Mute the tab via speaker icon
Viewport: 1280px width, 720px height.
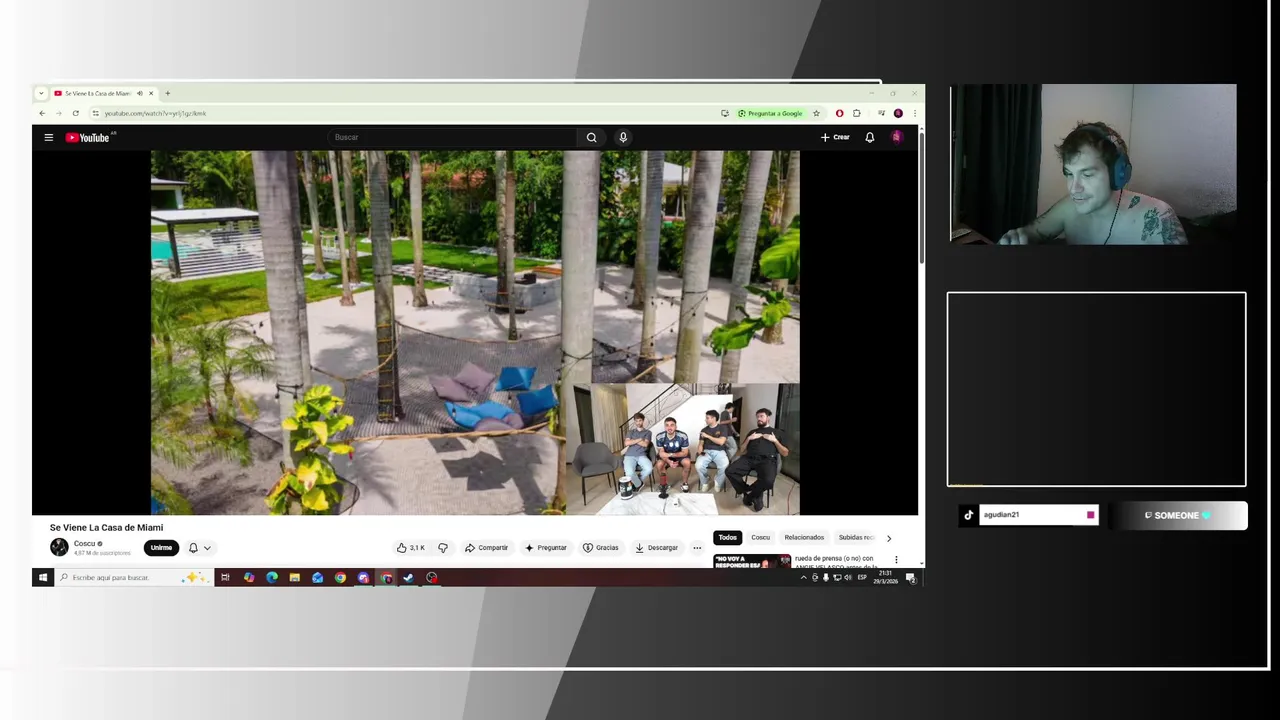[x=140, y=93]
